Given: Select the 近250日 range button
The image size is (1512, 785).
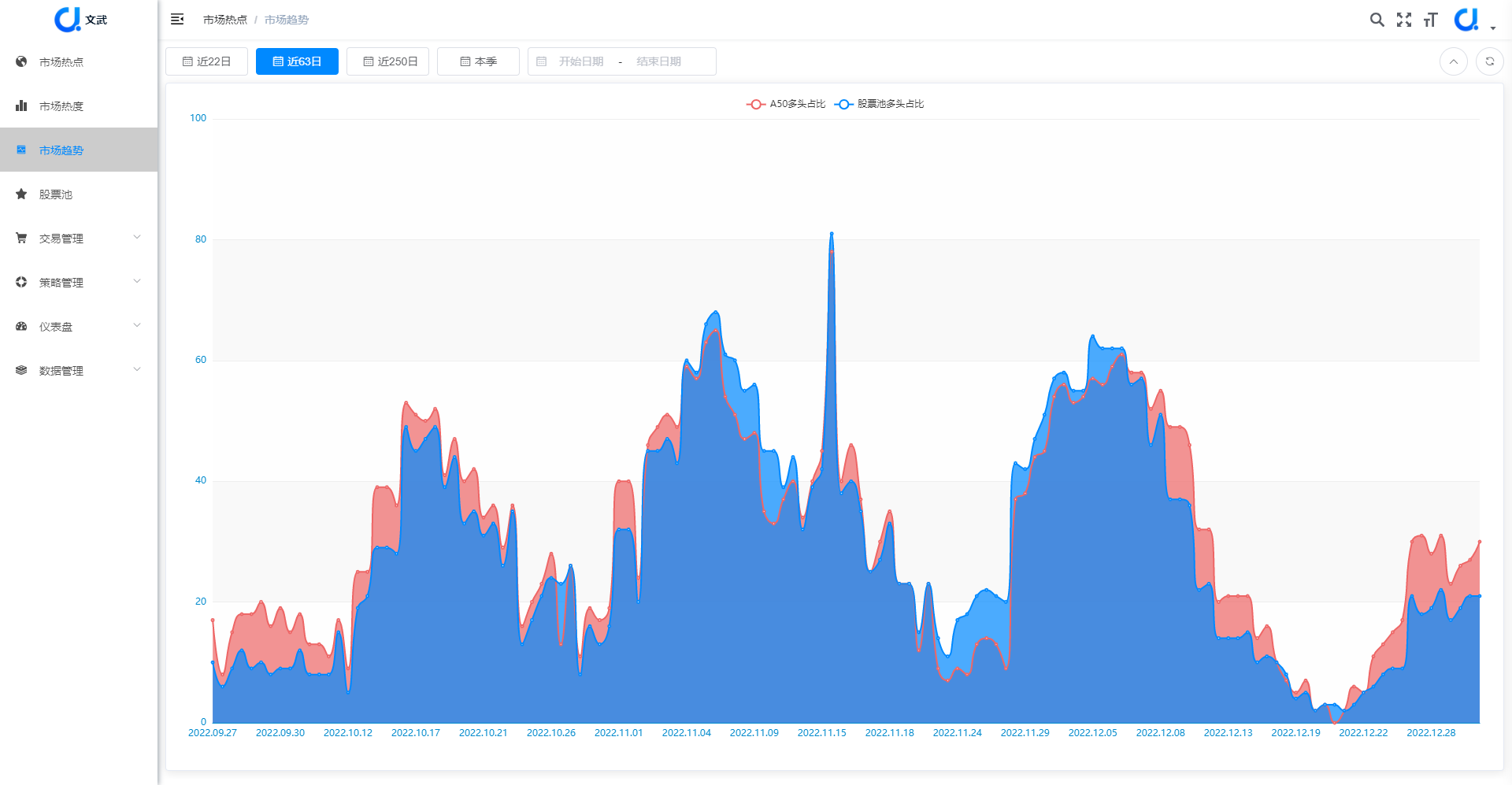Looking at the screenshot, I should click(387, 61).
